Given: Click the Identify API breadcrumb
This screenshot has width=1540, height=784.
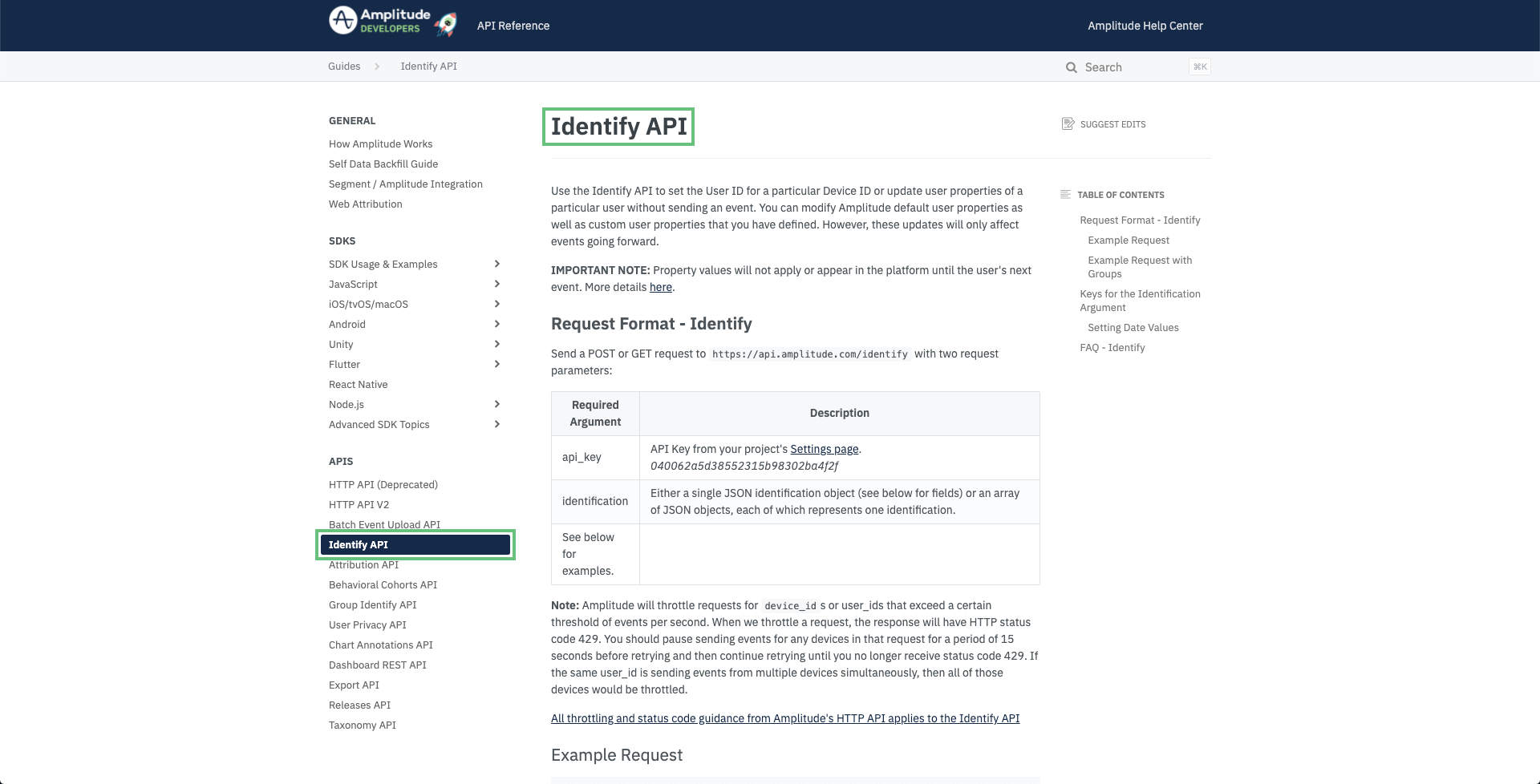Looking at the screenshot, I should pyautogui.click(x=429, y=67).
